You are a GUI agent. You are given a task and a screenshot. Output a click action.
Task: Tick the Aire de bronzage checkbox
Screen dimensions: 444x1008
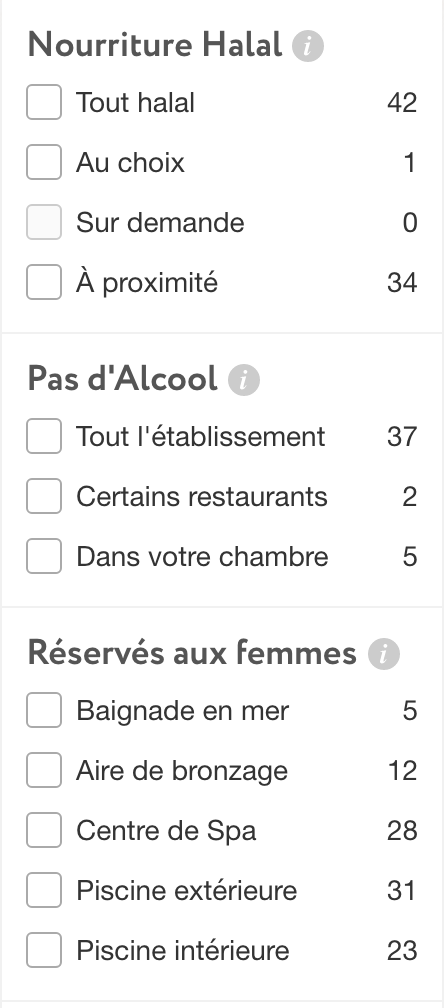point(44,770)
